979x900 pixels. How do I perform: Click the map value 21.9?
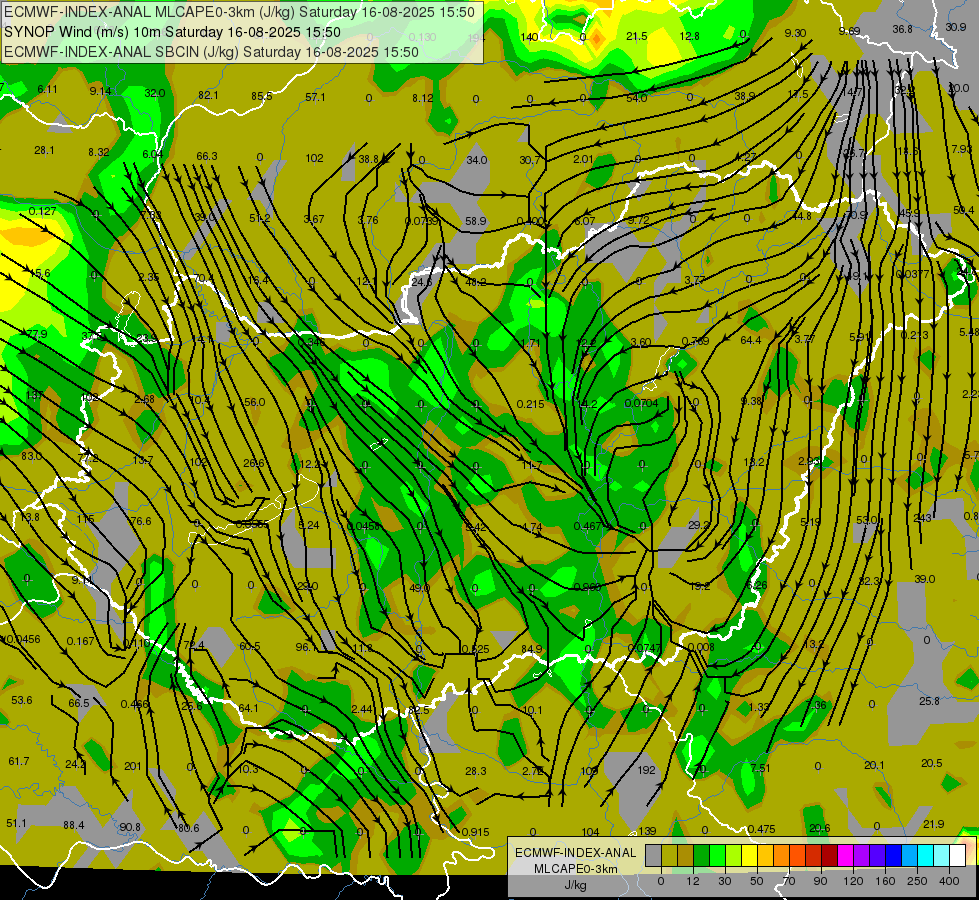(933, 824)
